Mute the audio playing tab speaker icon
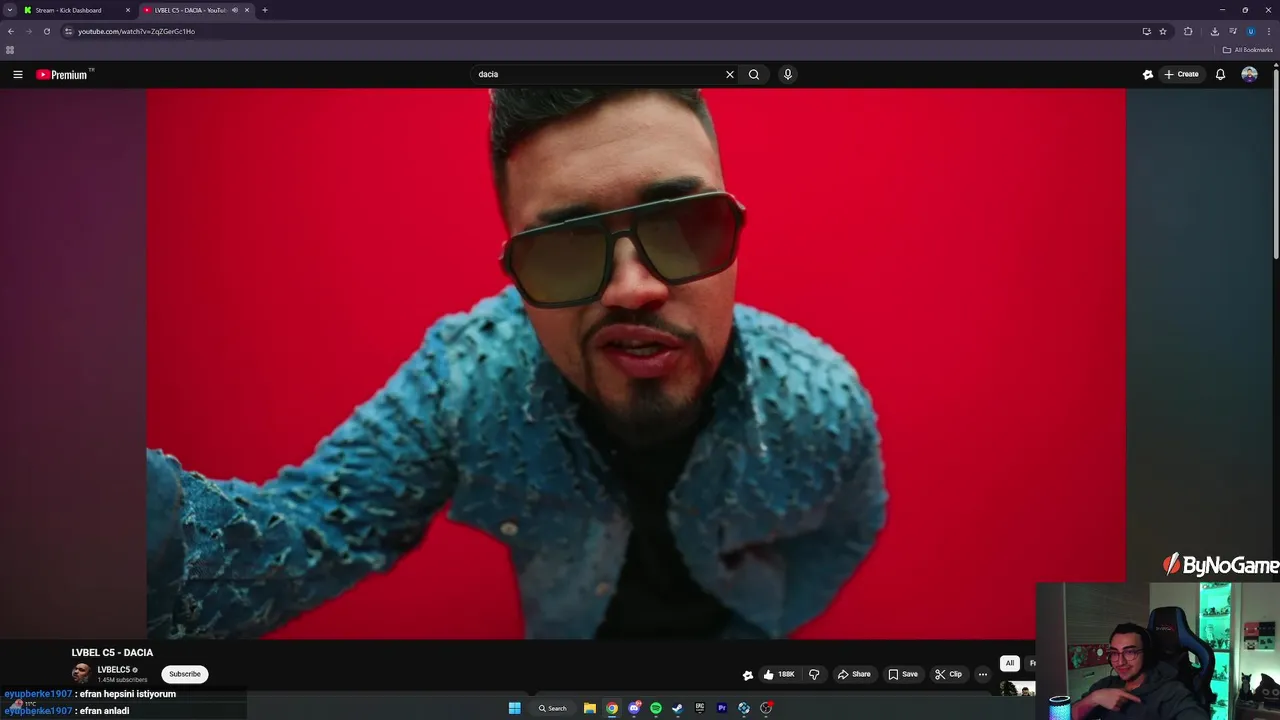Screen dimensions: 1280x720 (x=235, y=10)
